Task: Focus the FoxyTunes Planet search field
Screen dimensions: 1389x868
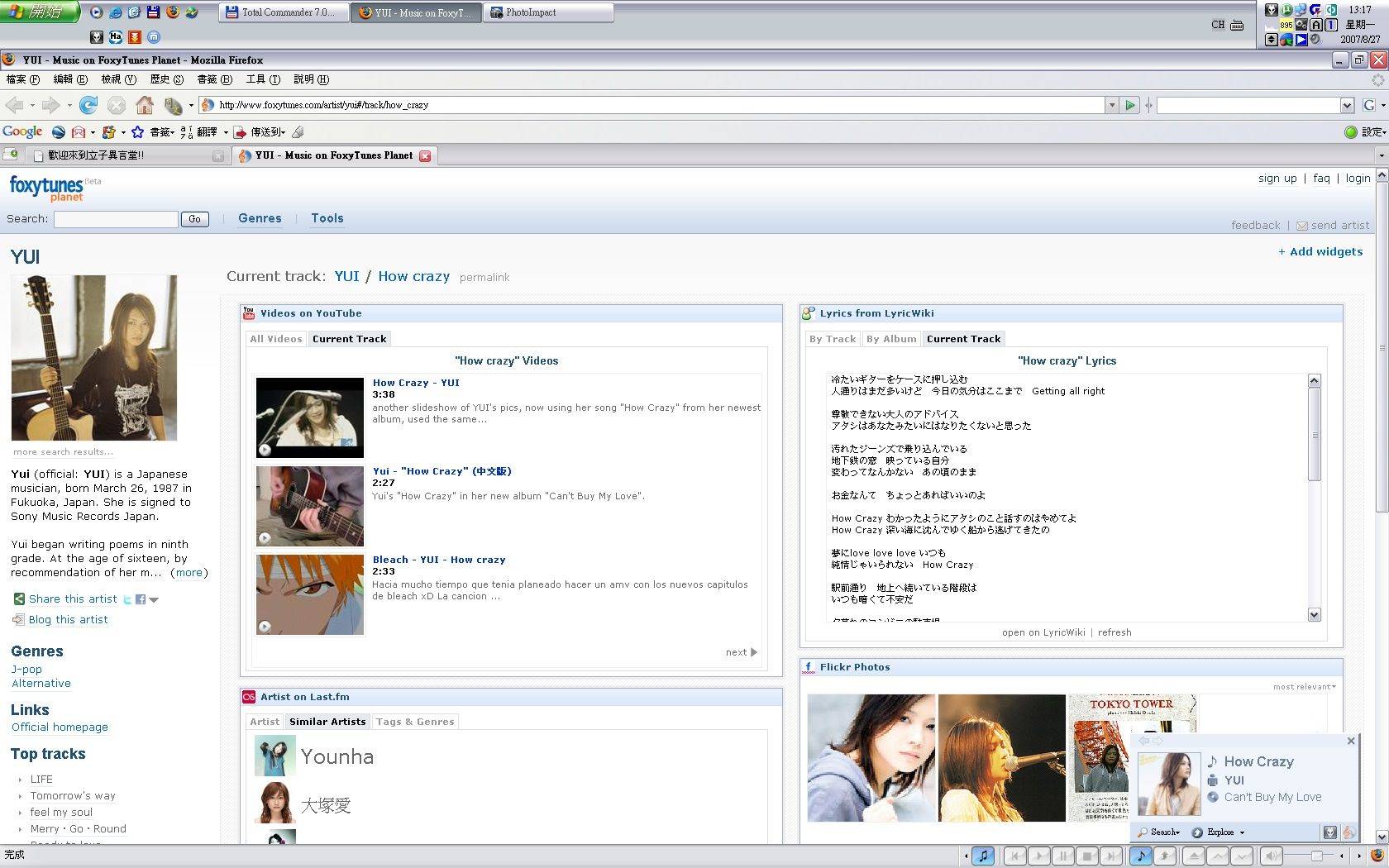Action: tap(116, 219)
